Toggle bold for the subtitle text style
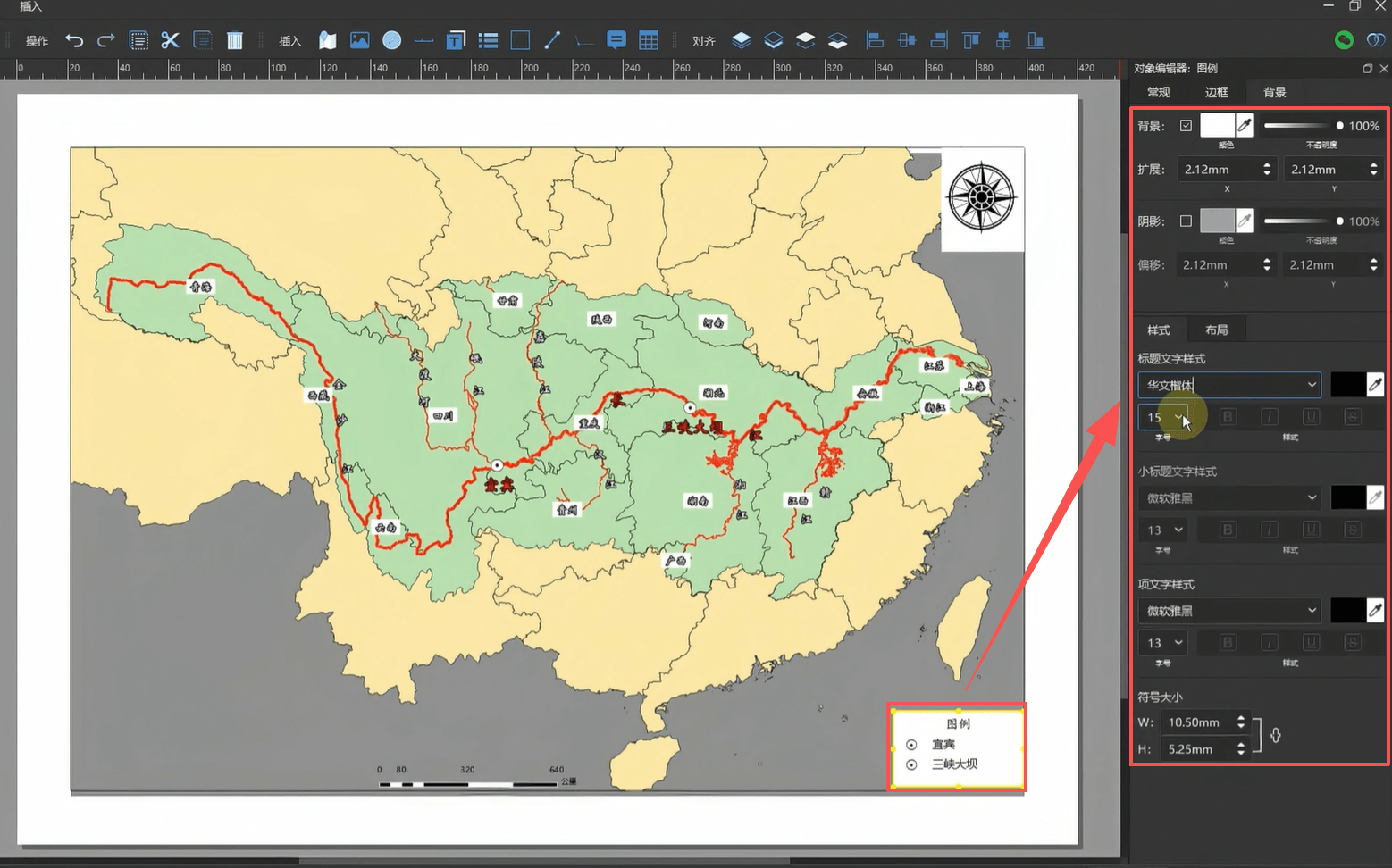1392x868 pixels. pos(1228,530)
